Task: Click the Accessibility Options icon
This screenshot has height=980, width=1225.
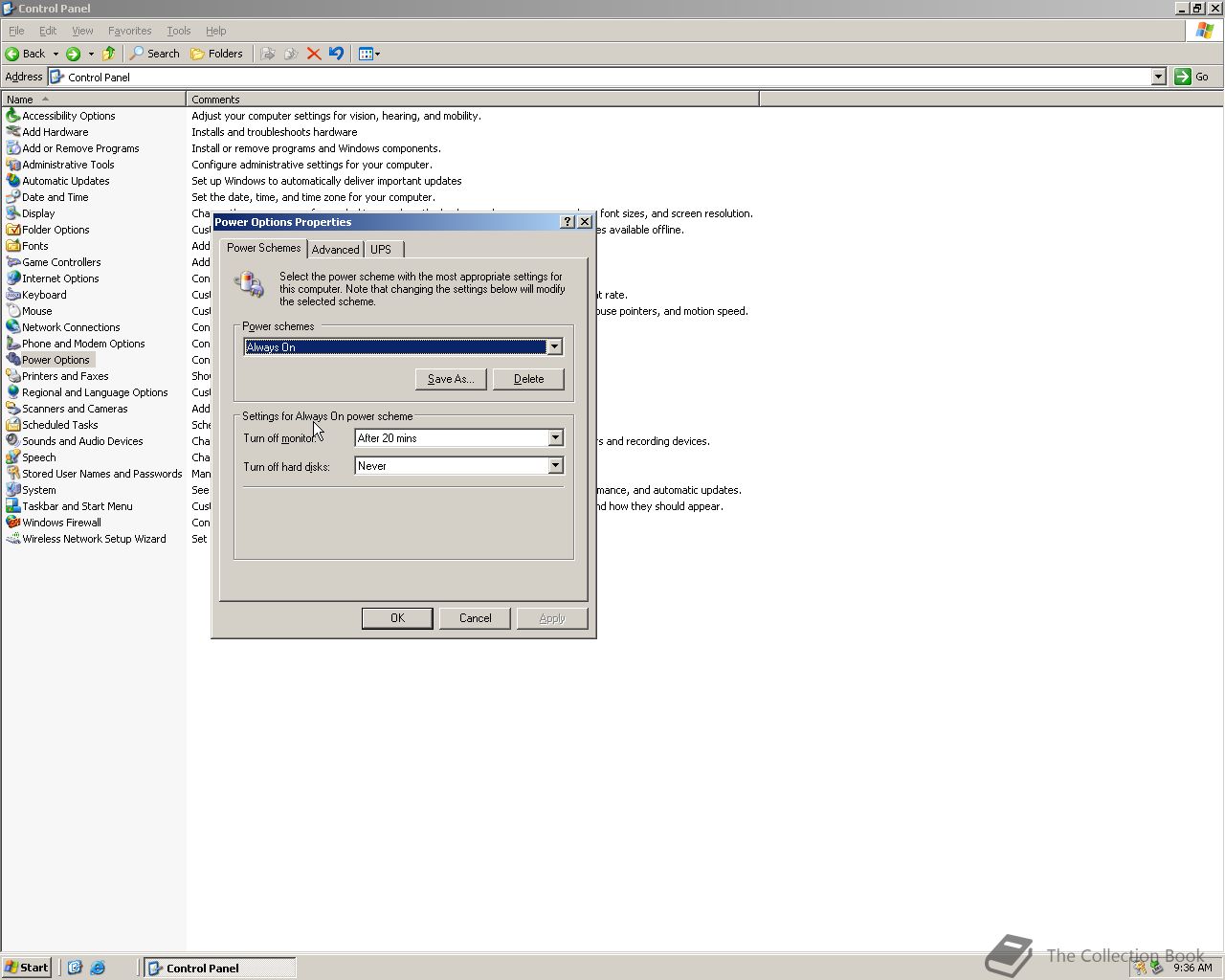Action: tap(12, 116)
